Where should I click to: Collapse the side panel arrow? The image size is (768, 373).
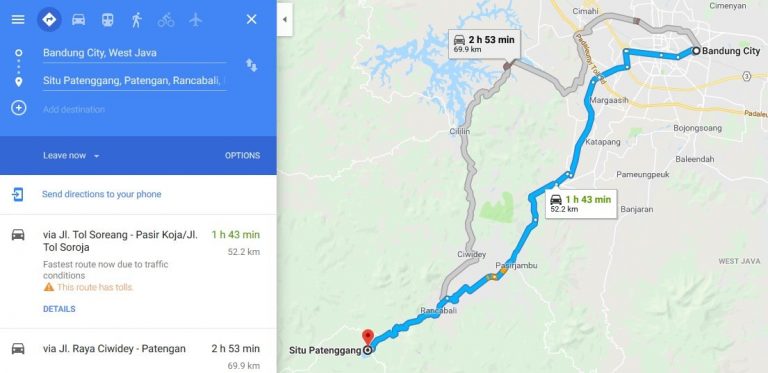tap(285, 20)
